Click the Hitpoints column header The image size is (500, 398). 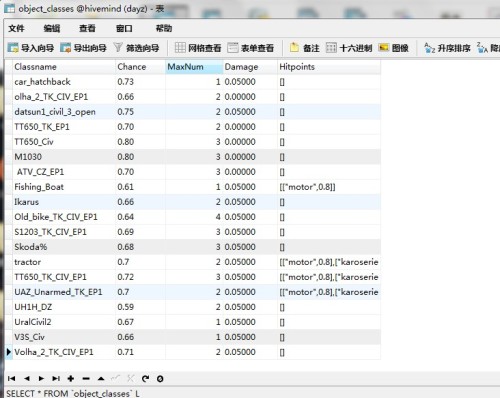[x=329, y=67]
